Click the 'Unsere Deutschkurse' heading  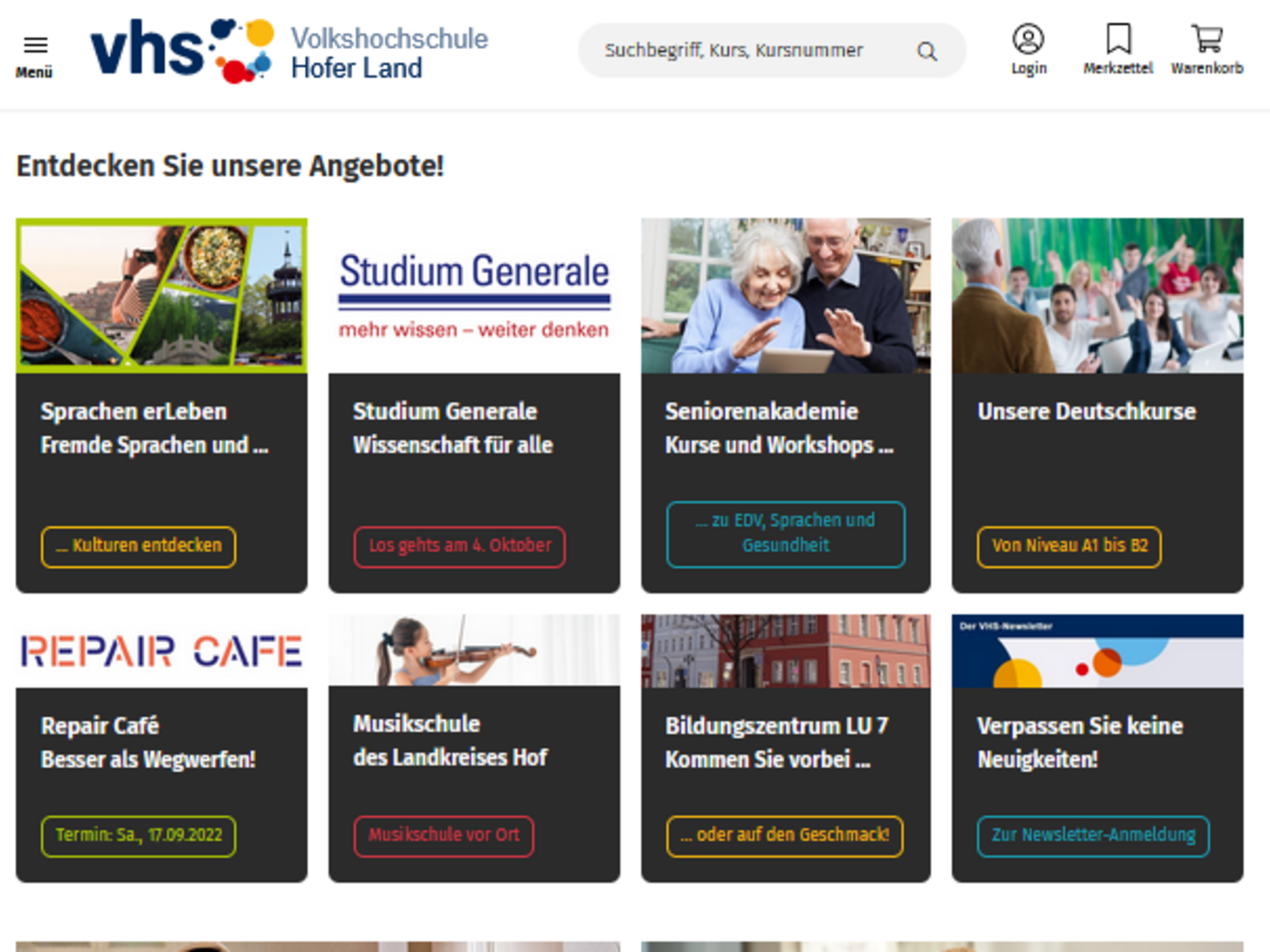(1087, 411)
